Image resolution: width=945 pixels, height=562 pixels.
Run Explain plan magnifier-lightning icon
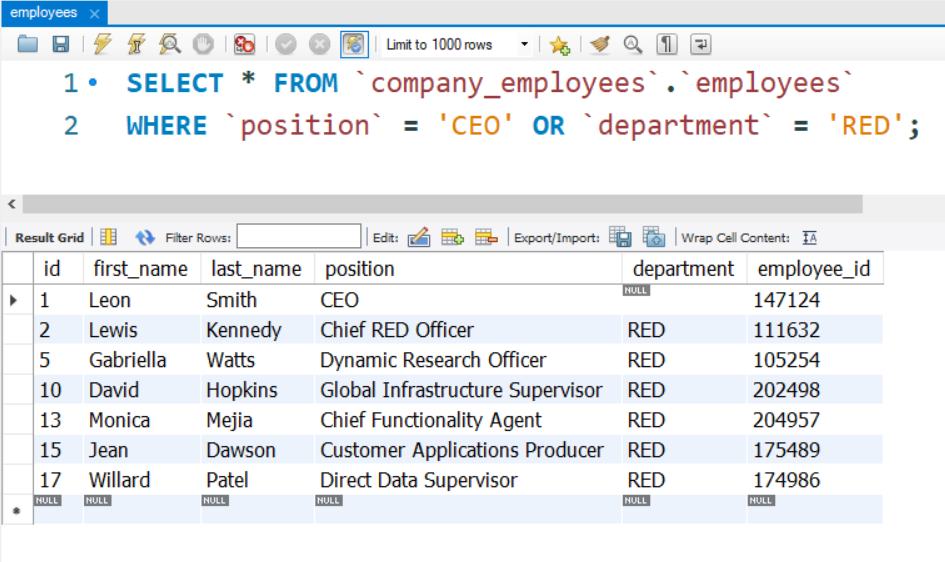coord(170,45)
